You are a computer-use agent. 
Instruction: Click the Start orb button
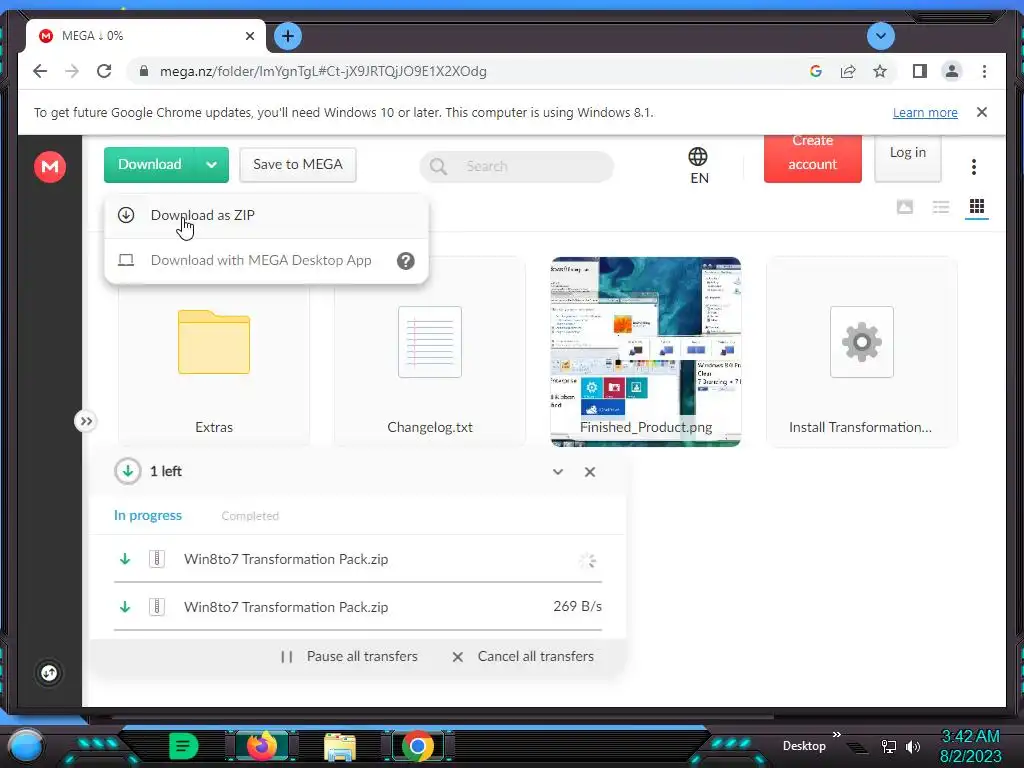[x=25, y=746]
